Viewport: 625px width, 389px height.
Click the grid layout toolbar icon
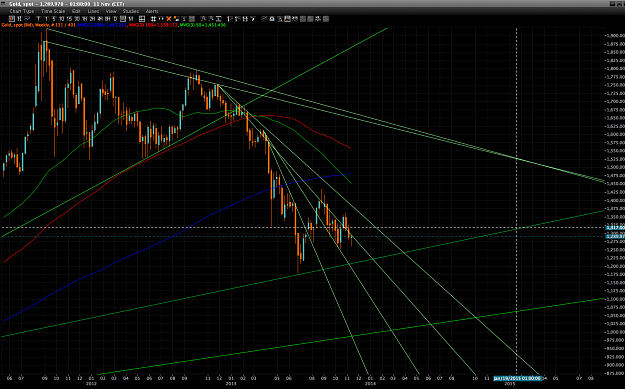coord(142,19)
